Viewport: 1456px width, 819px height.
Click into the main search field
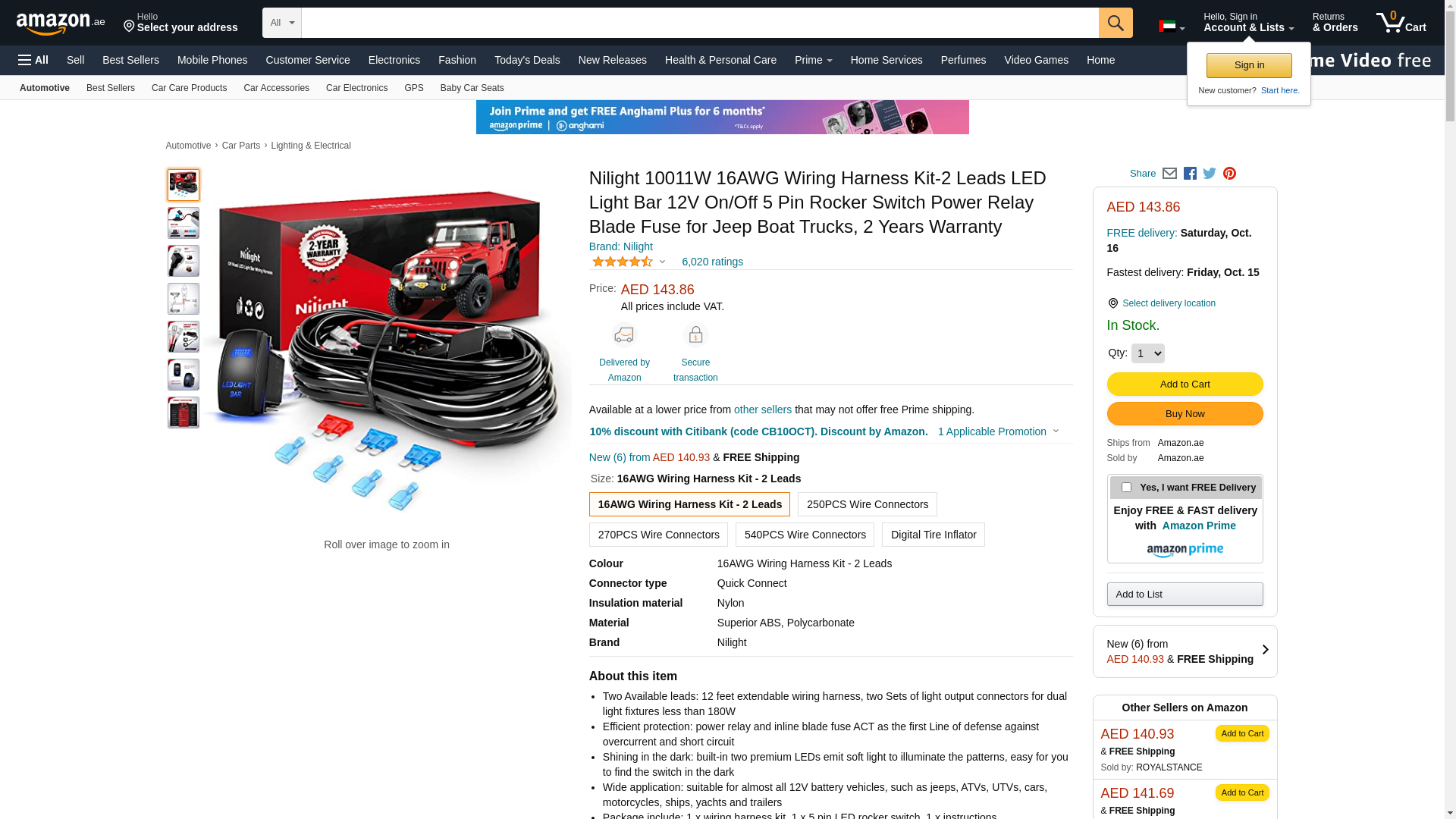click(699, 23)
